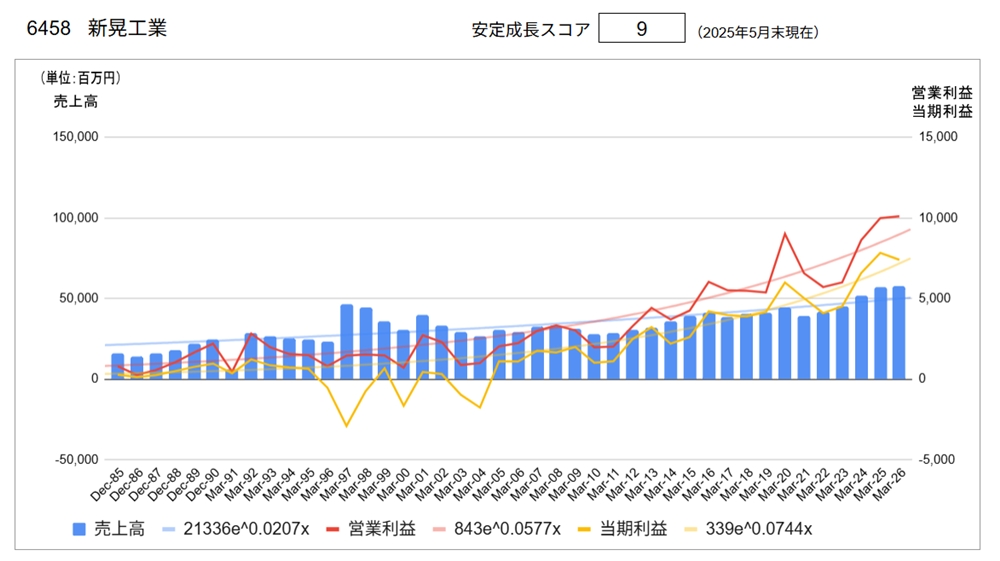
Task: Click the 営業利益 legend label
Action: point(382,529)
